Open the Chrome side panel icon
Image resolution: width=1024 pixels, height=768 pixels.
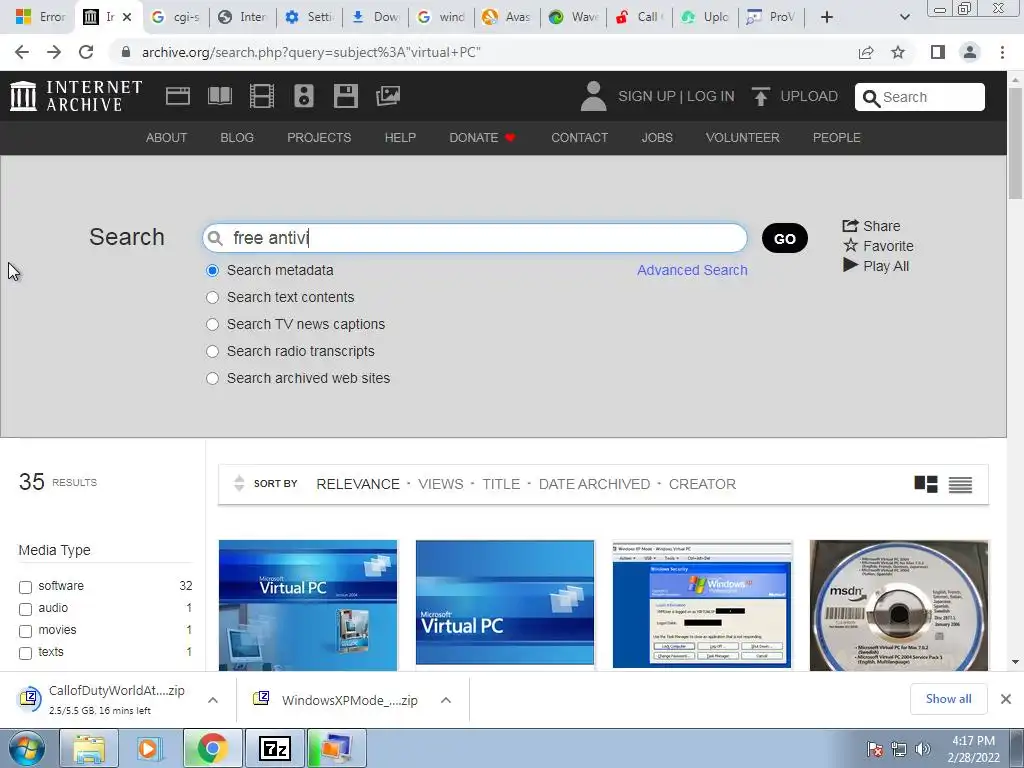point(938,52)
